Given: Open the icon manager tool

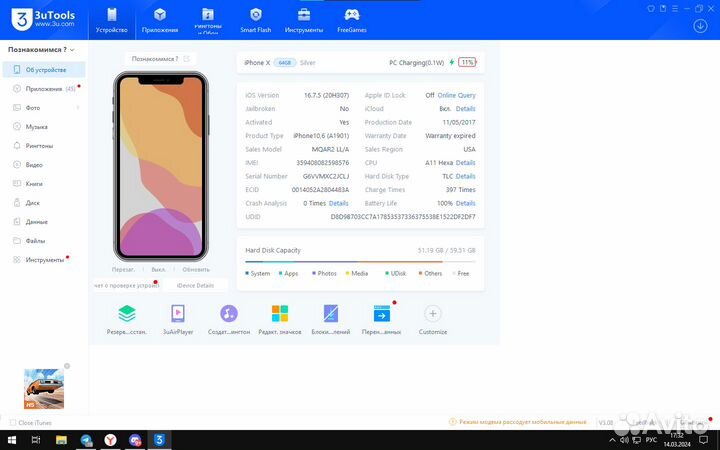Looking at the screenshot, I should tap(280, 314).
